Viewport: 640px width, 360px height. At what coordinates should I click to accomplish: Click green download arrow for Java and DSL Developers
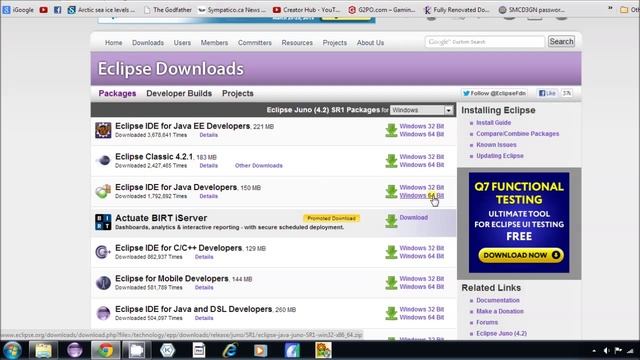391,313
